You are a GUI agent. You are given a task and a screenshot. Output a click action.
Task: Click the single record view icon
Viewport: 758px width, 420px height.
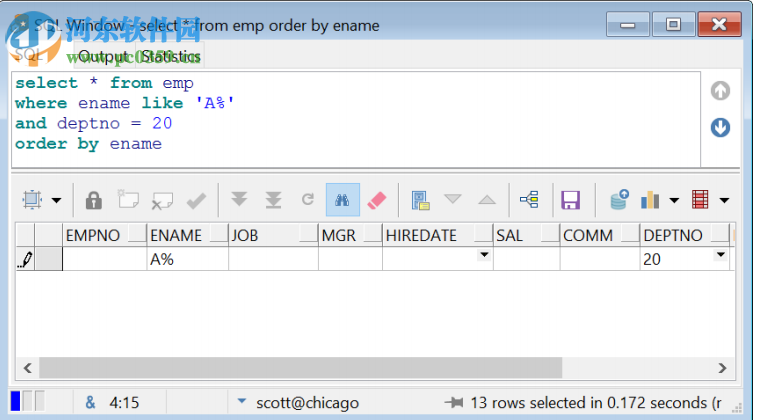tap(420, 200)
